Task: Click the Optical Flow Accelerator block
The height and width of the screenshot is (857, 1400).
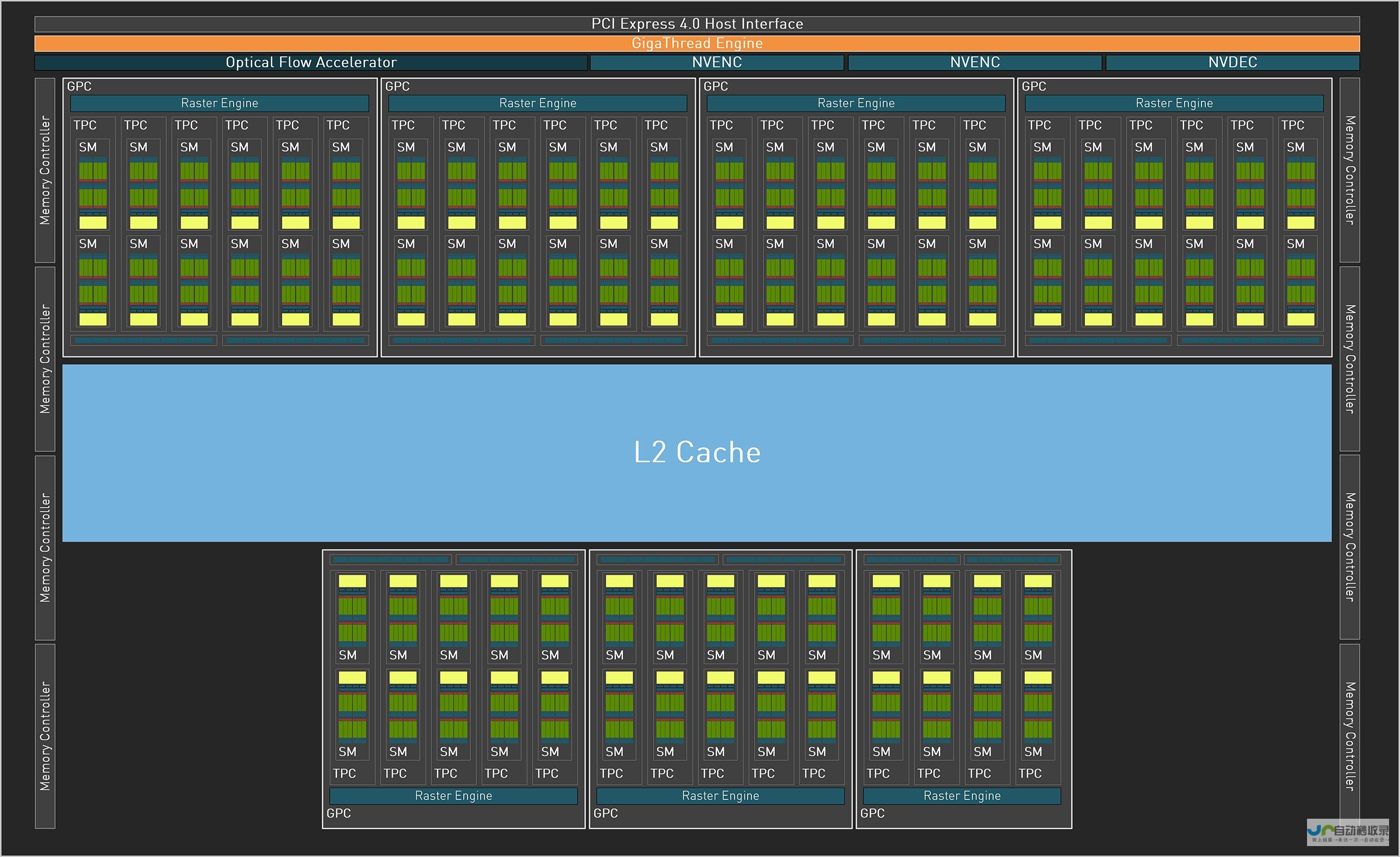Action: tap(311, 62)
